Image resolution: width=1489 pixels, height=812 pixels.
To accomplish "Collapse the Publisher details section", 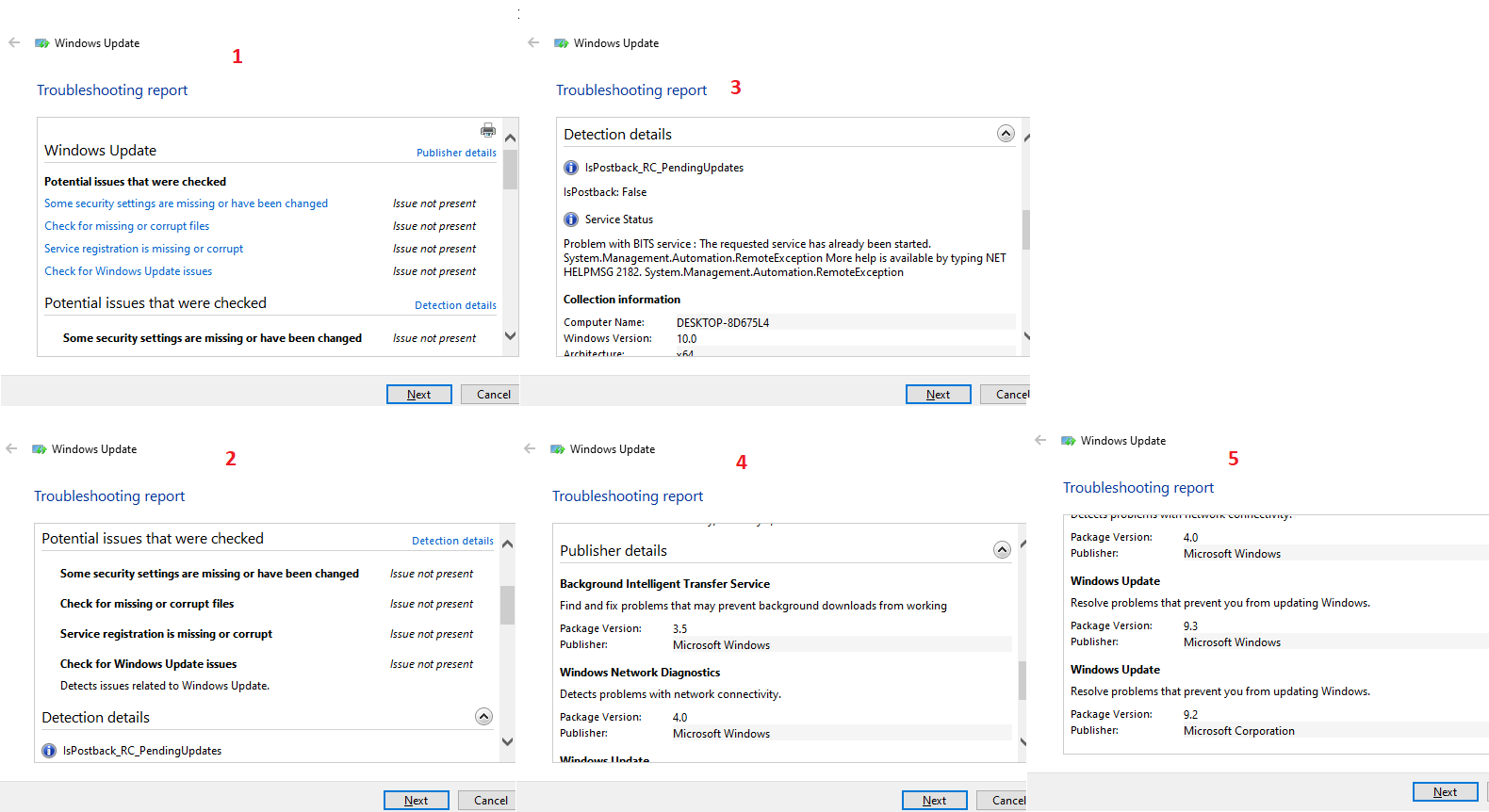I will [x=1002, y=550].
